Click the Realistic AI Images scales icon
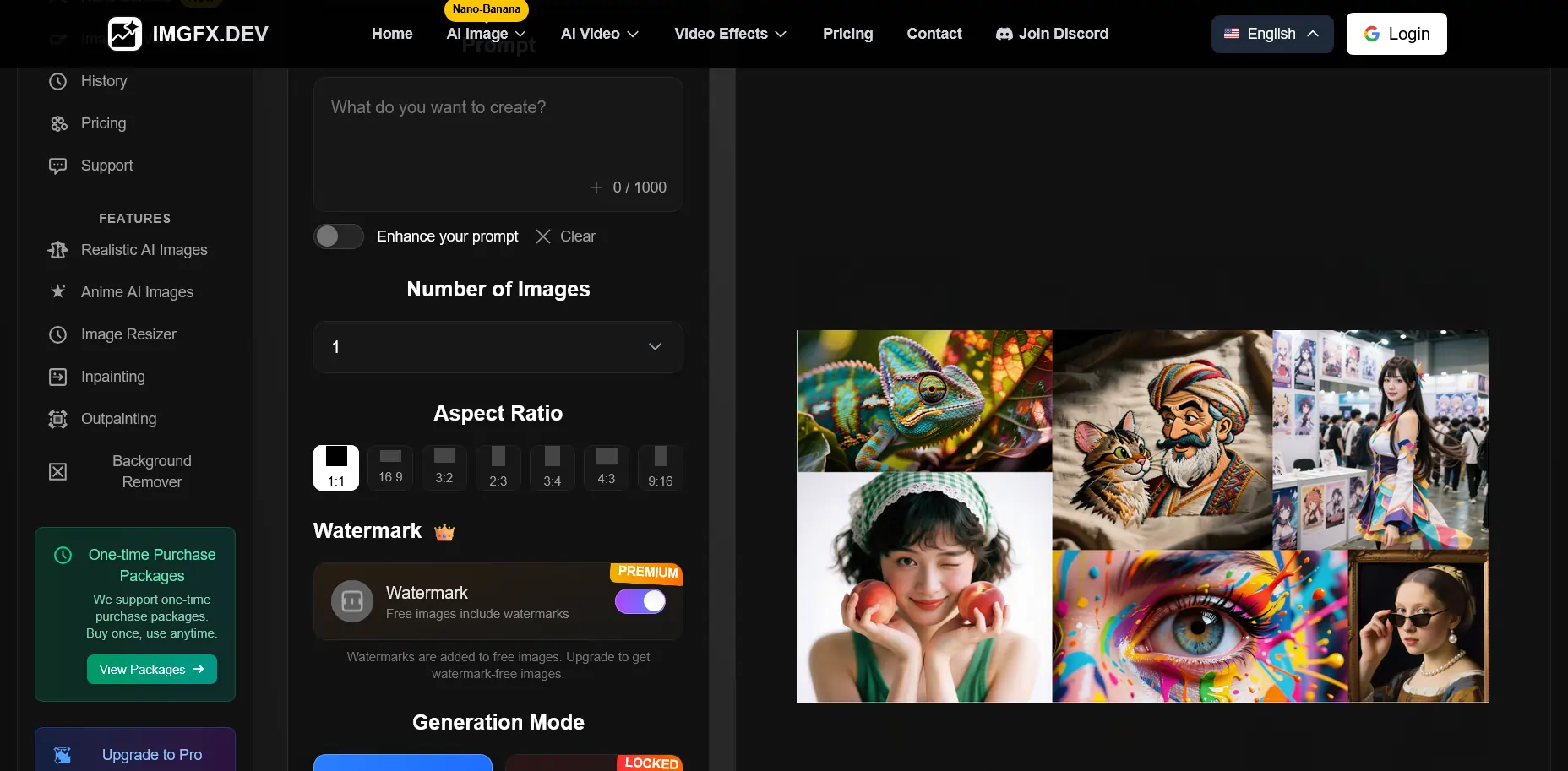 [x=57, y=250]
